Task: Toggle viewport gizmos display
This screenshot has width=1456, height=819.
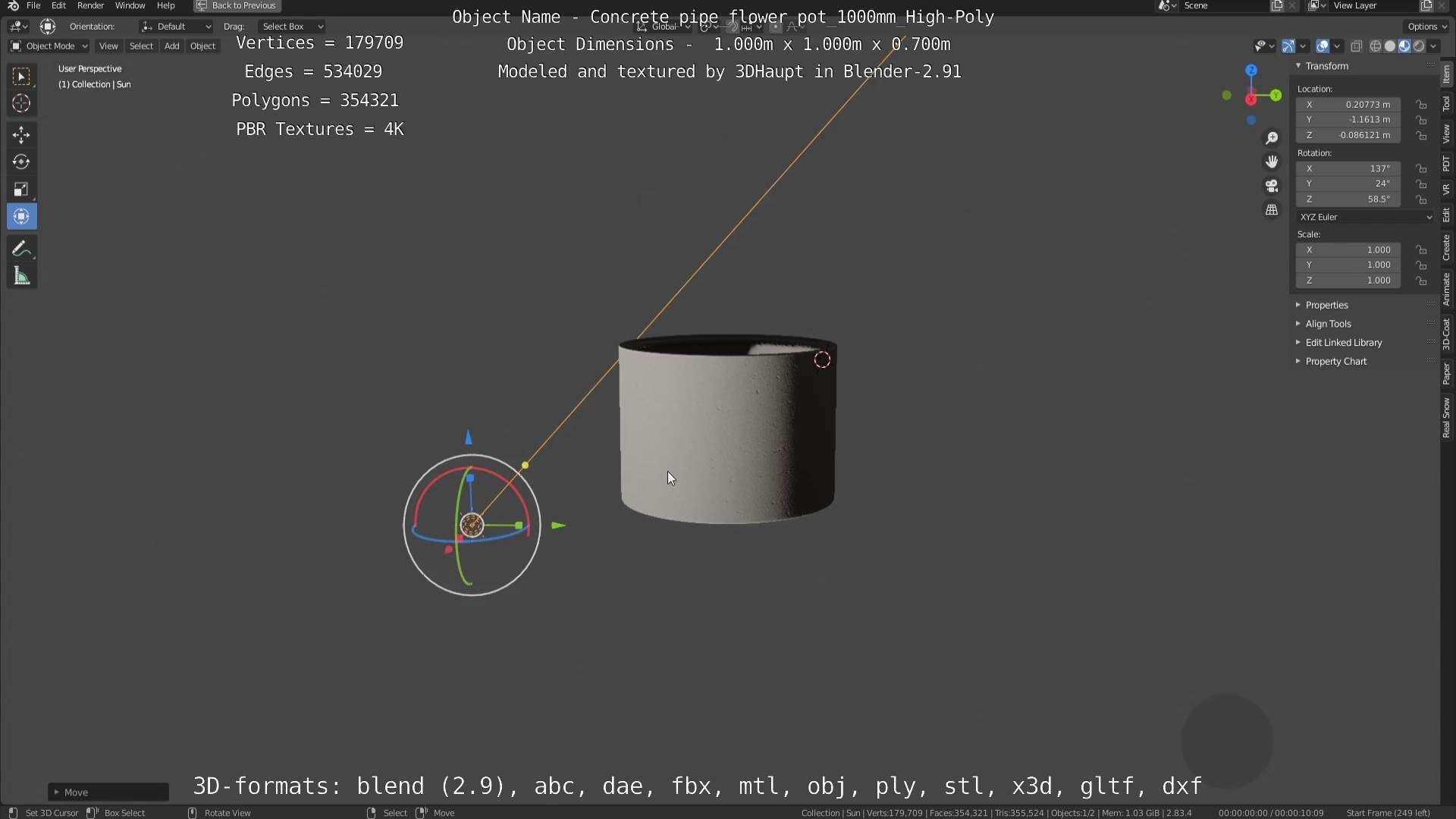Action: [x=1288, y=46]
